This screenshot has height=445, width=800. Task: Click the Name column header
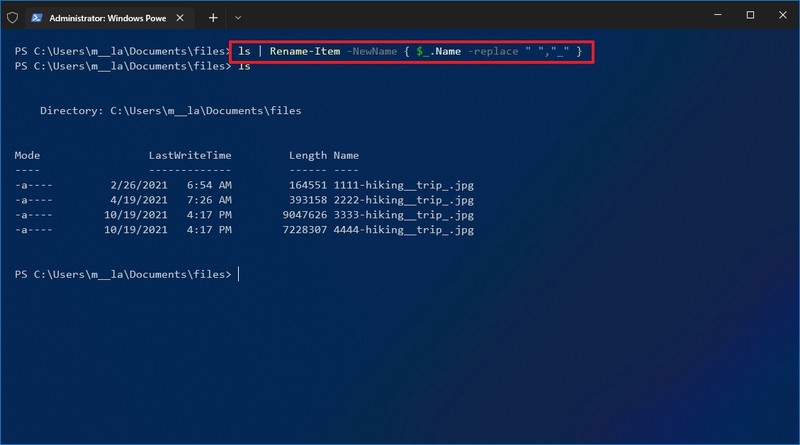tap(346, 155)
